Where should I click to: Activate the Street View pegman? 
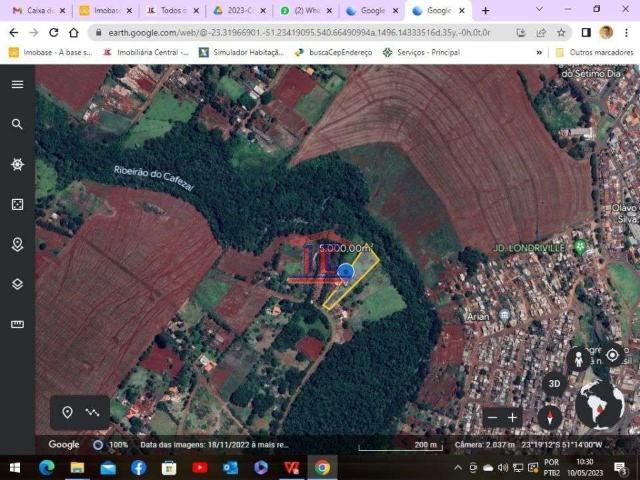[x=578, y=360]
